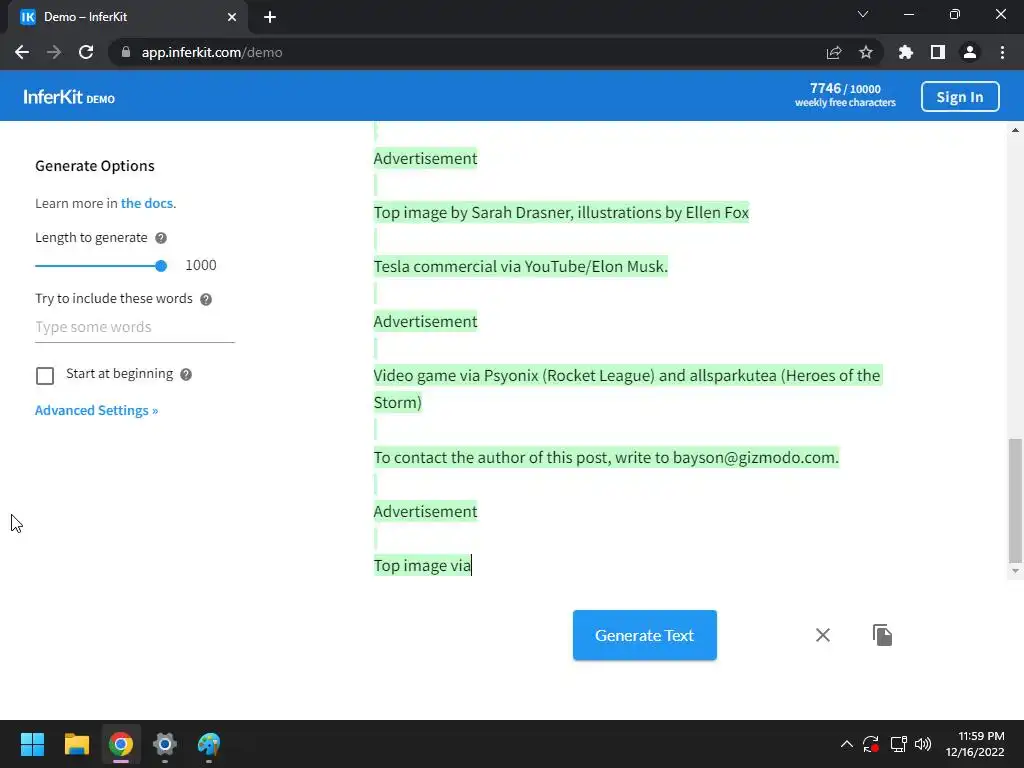
Task: Show hidden tray icons chevron
Action: point(846,744)
